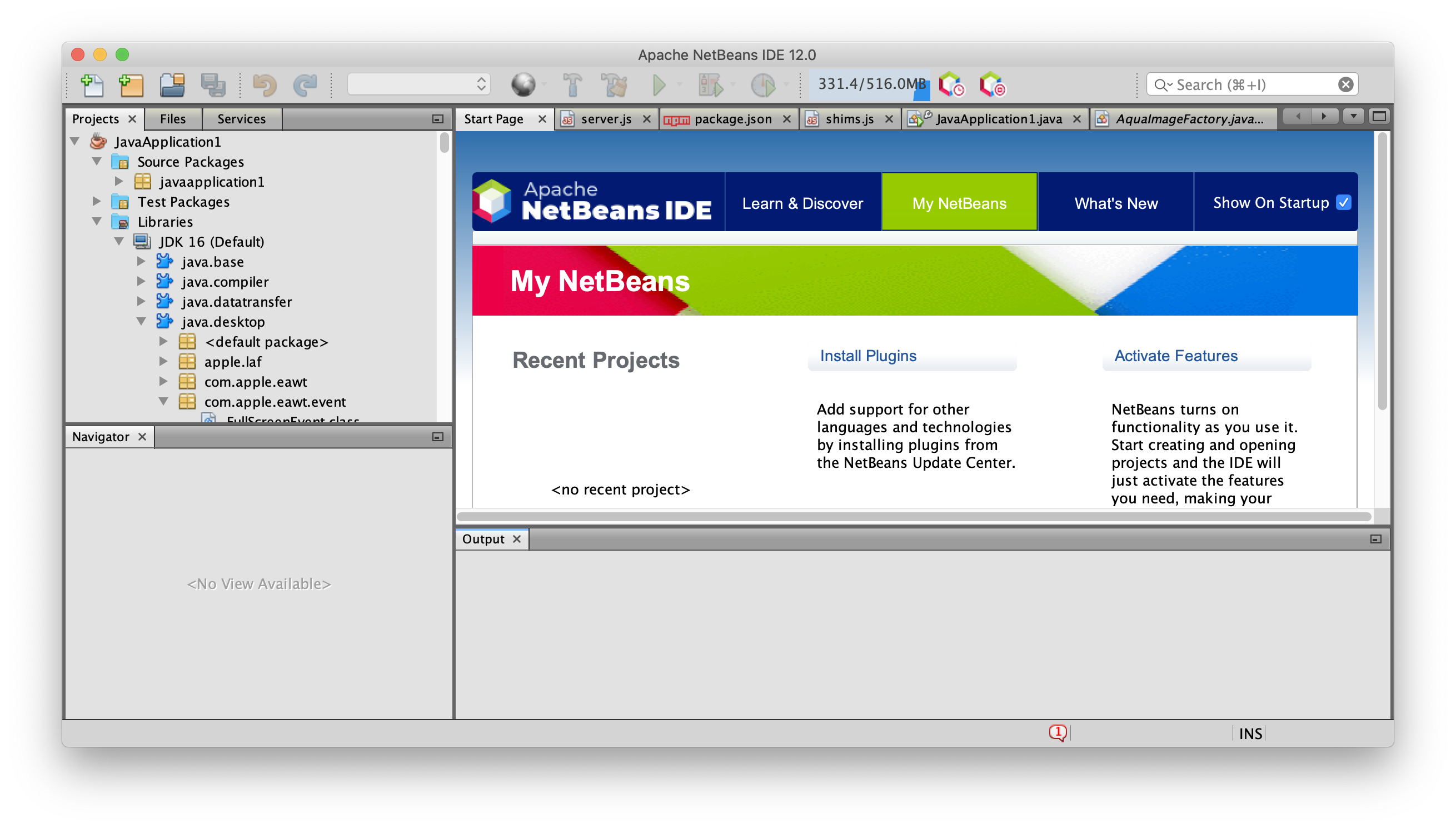Click the New File toolbar icon
Screen dimensions: 1456x829
click(92, 85)
